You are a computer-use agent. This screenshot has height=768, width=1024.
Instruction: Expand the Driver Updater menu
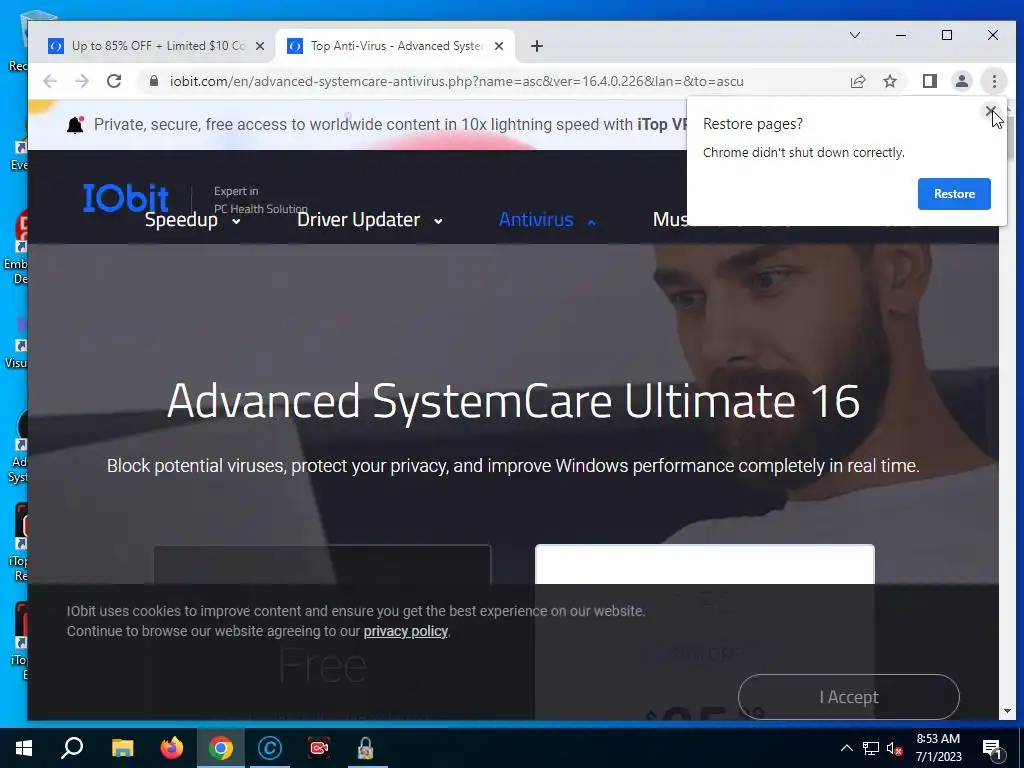point(370,220)
